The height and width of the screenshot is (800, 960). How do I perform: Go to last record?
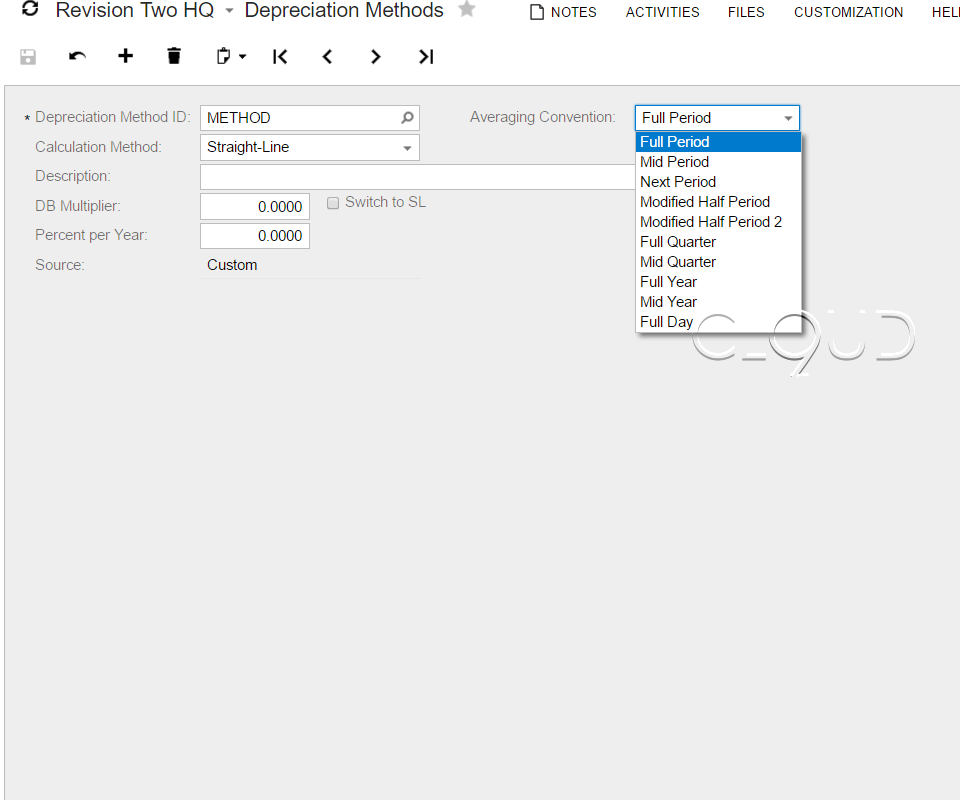pyautogui.click(x=426, y=57)
